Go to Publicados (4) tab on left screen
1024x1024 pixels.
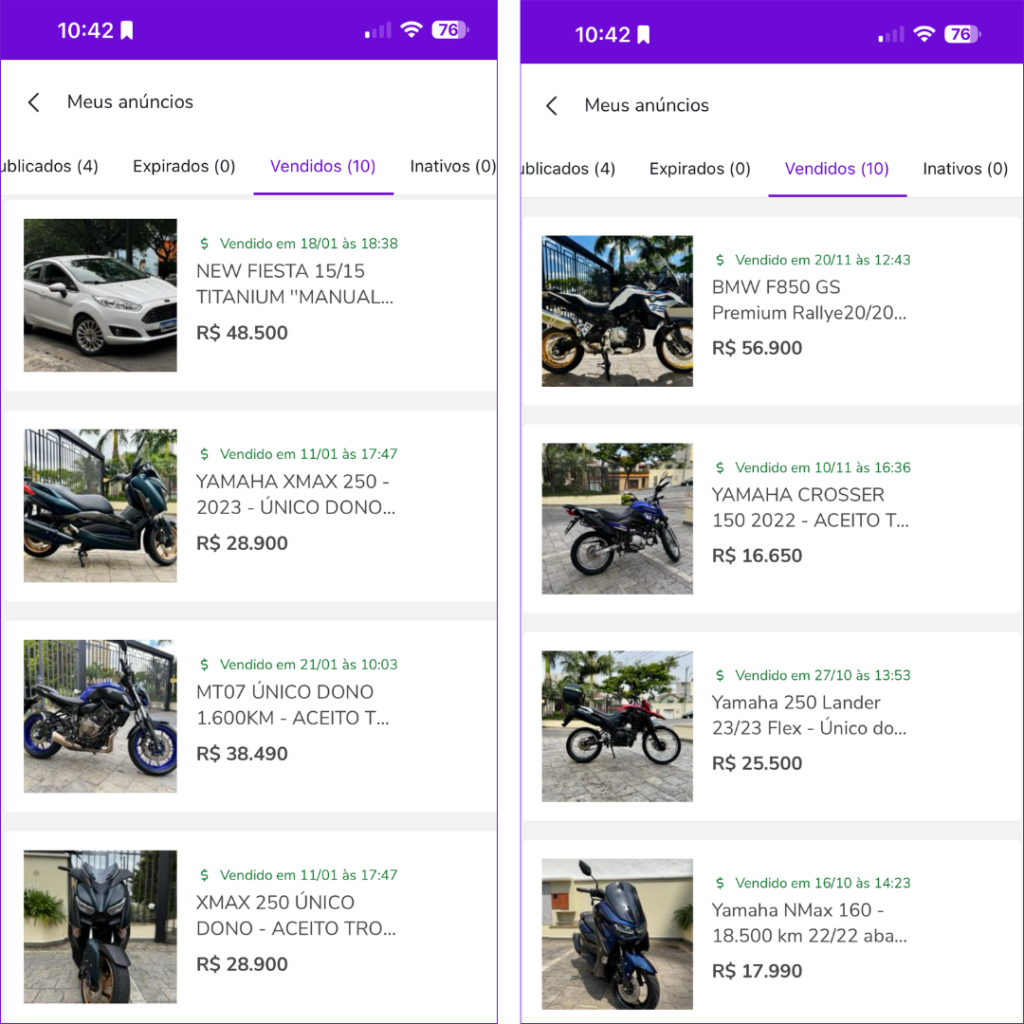coord(50,166)
